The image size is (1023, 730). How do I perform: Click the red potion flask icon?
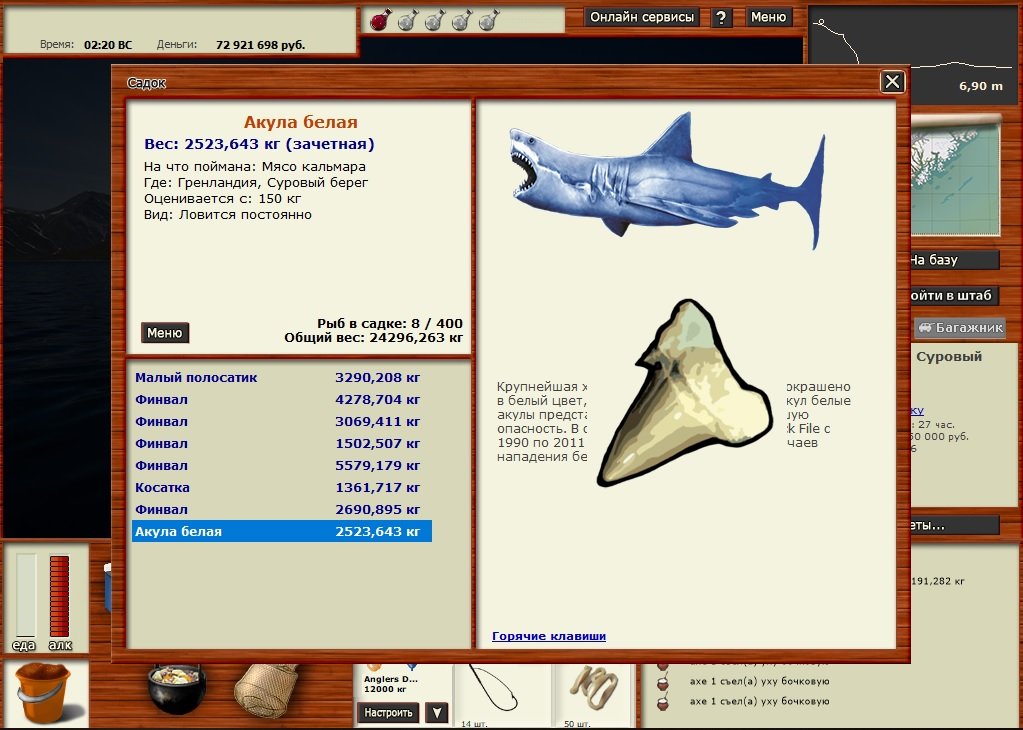380,20
